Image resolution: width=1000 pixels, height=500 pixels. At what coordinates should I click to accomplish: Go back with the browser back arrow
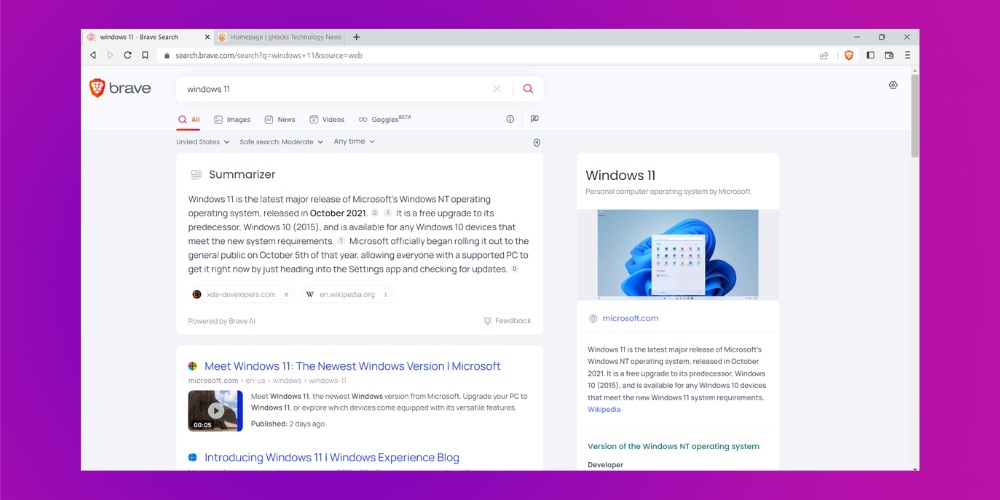(x=92, y=55)
